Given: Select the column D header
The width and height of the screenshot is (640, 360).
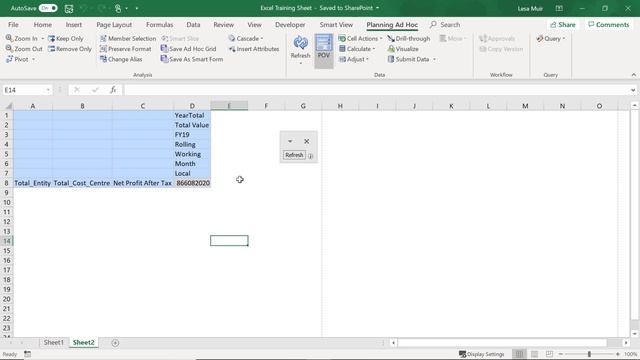Looking at the screenshot, I should [192, 106].
